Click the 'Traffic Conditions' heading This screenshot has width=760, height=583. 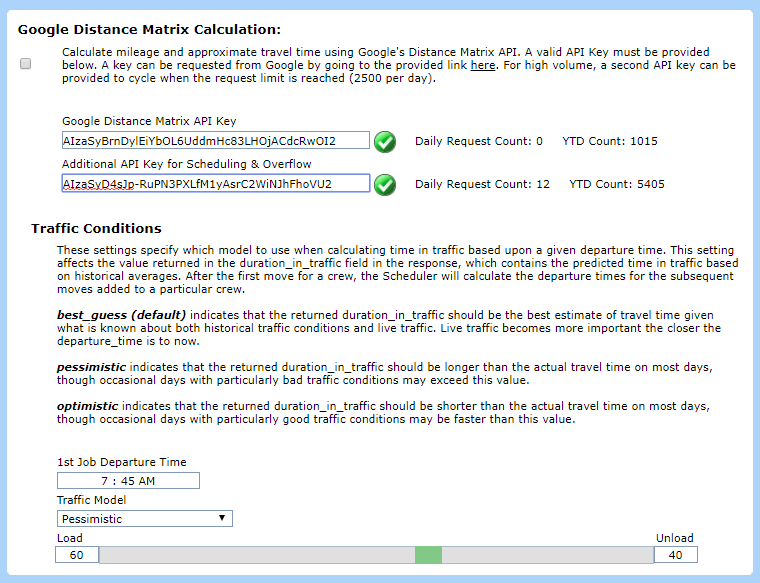click(x=96, y=228)
